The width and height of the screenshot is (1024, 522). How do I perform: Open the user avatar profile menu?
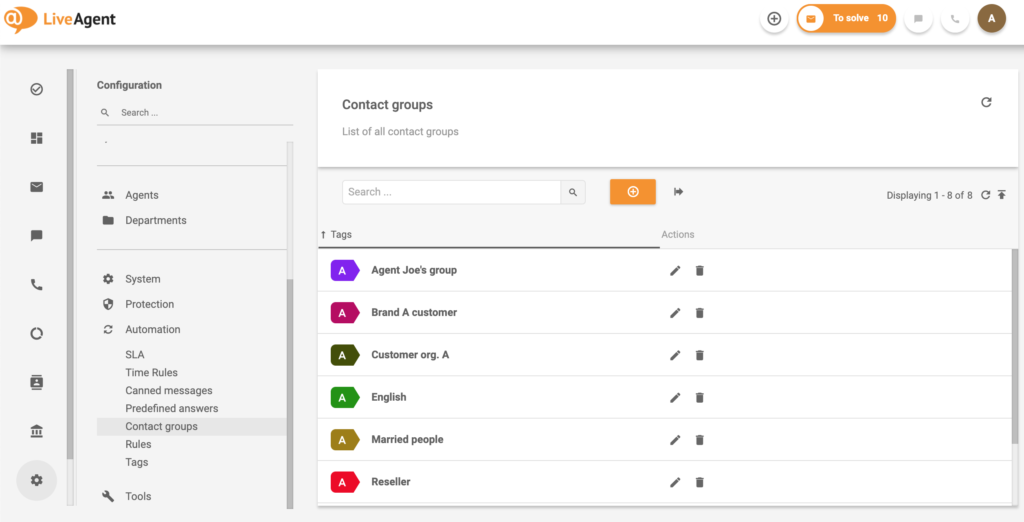(991, 18)
